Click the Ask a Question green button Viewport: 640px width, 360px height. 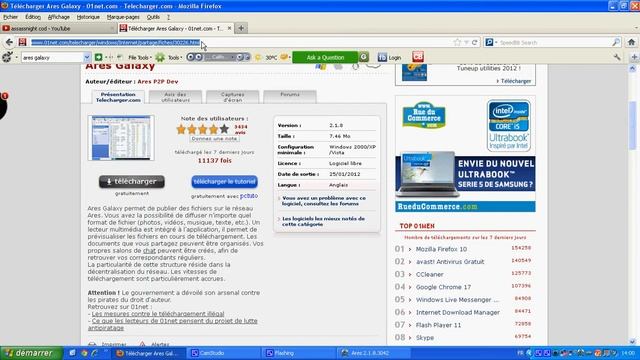tap(325, 57)
